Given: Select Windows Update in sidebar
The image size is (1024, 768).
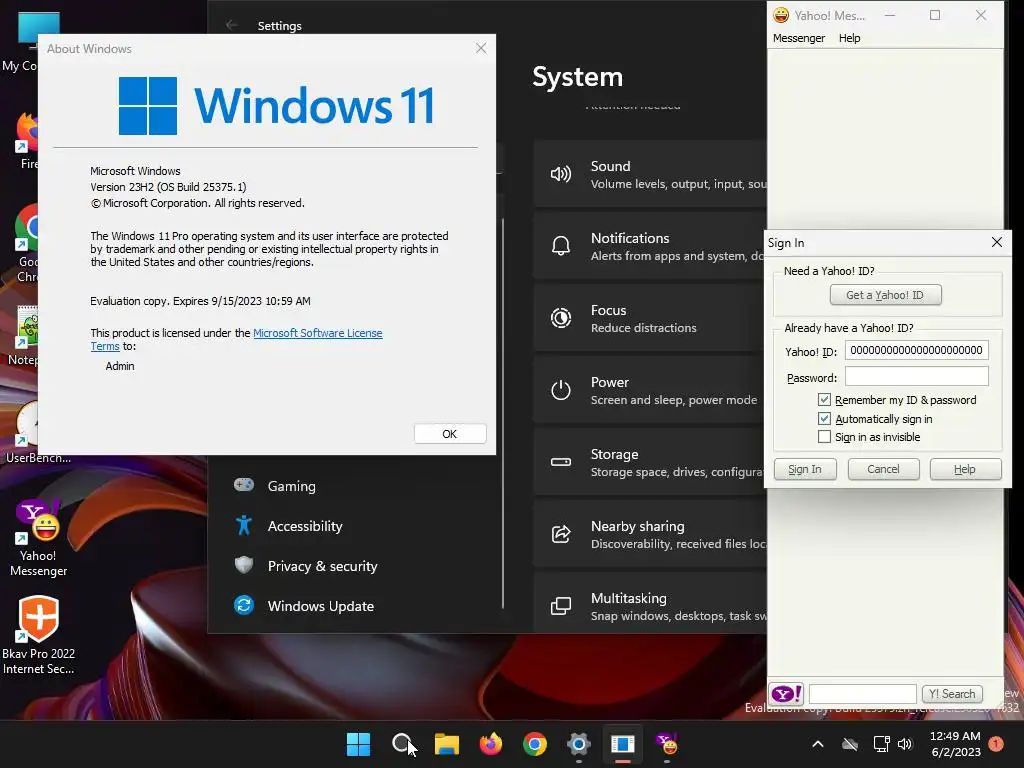Looking at the screenshot, I should pos(321,606).
